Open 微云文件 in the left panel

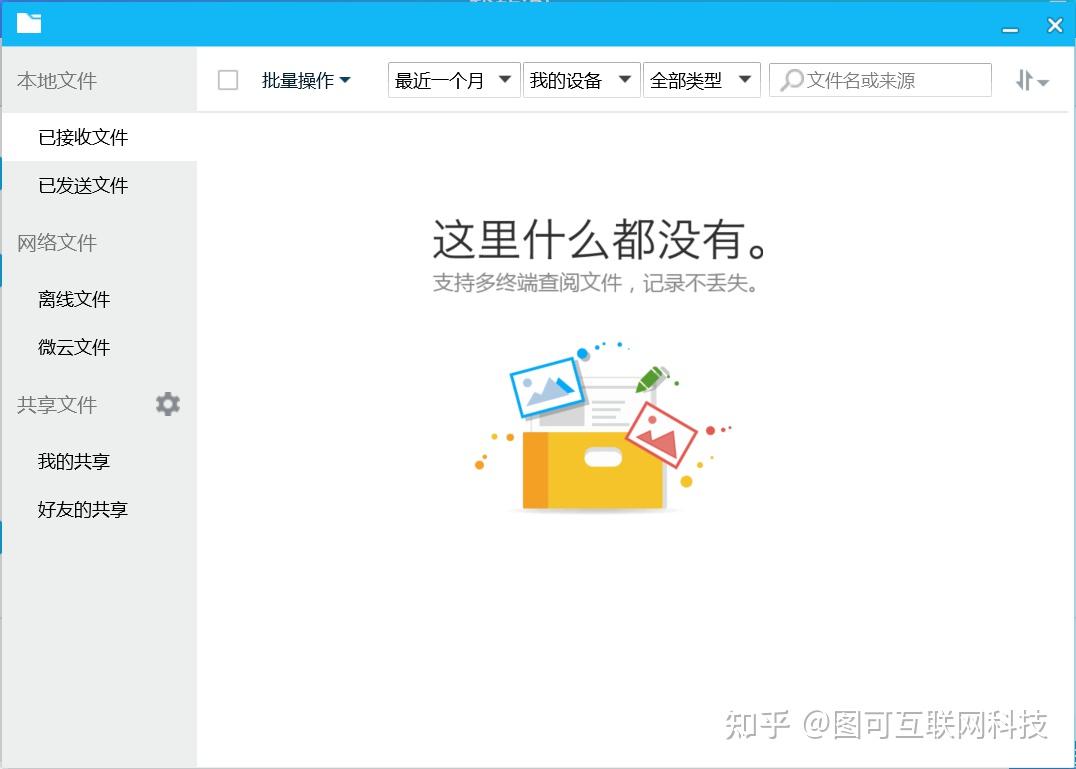click(x=73, y=347)
